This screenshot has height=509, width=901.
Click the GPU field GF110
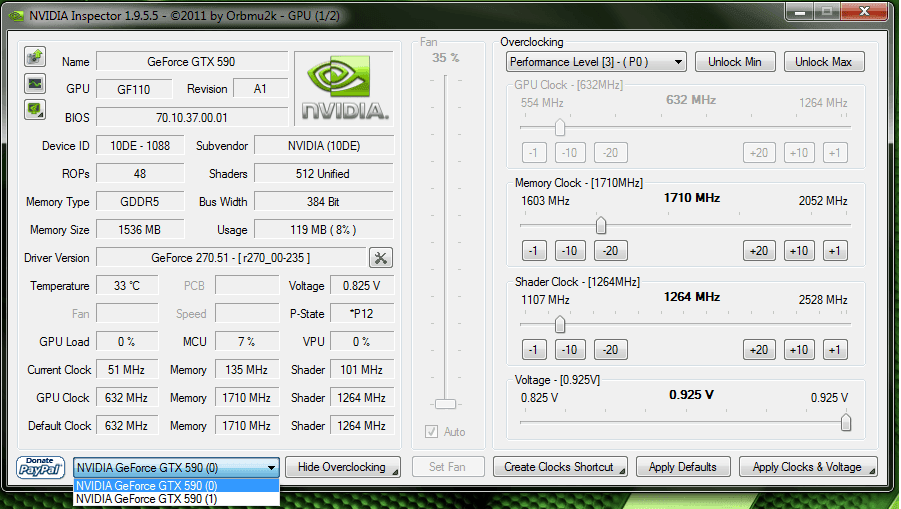(x=134, y=90)
